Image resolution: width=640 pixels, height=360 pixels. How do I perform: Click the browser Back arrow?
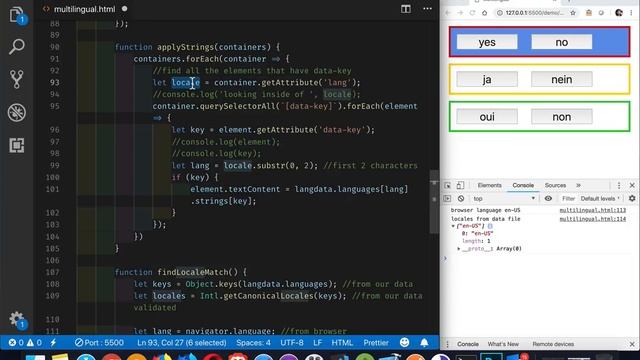448,13
